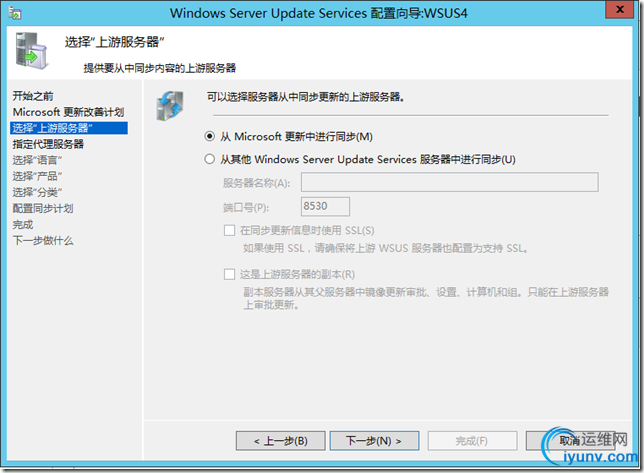Viewport: 644px width, 473px height.
Task: Click the server icon in the header
Action: pos(31,53)
